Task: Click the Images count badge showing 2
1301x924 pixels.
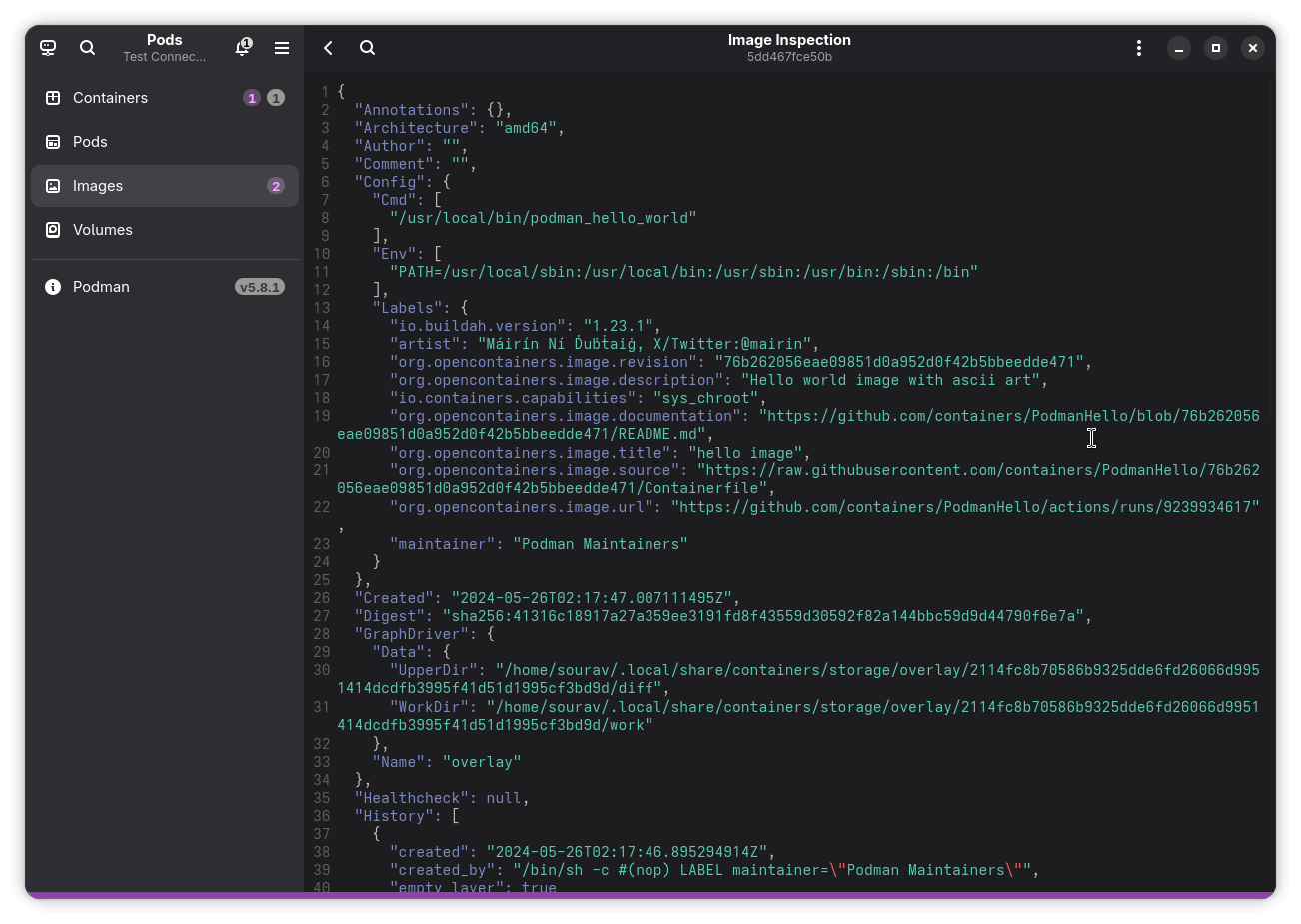Action: [276, 186]
